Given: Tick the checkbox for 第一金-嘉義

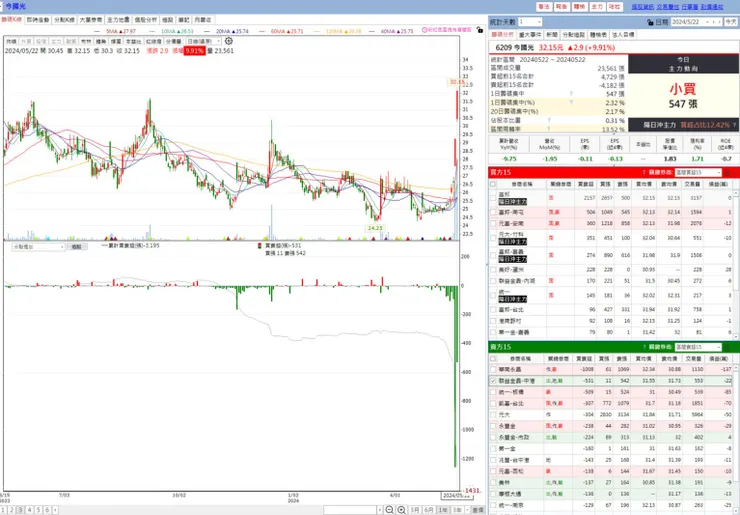Looking at the screenshot, I should point(493,332).
